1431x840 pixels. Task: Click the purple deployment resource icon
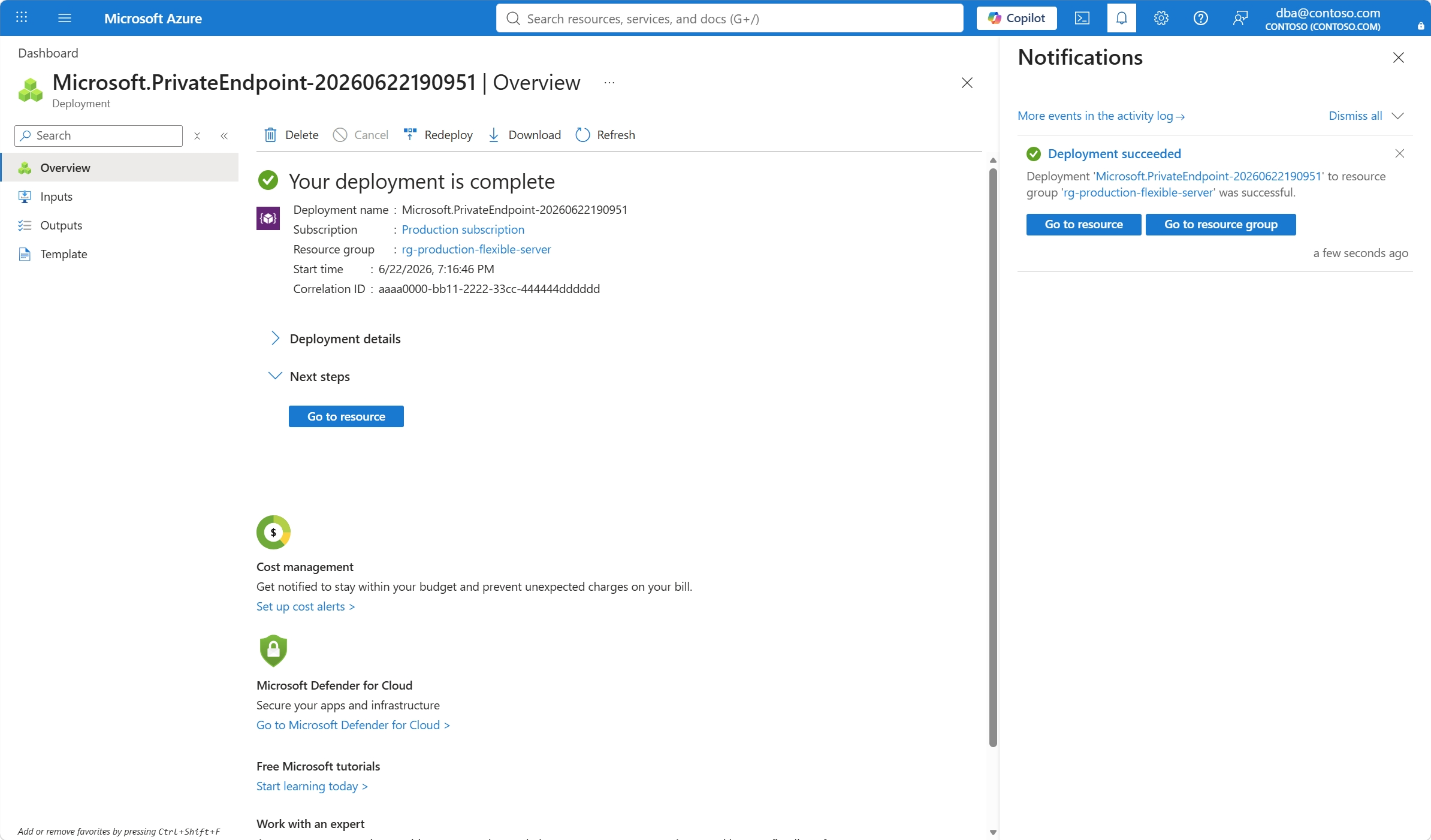pos(268,218)
